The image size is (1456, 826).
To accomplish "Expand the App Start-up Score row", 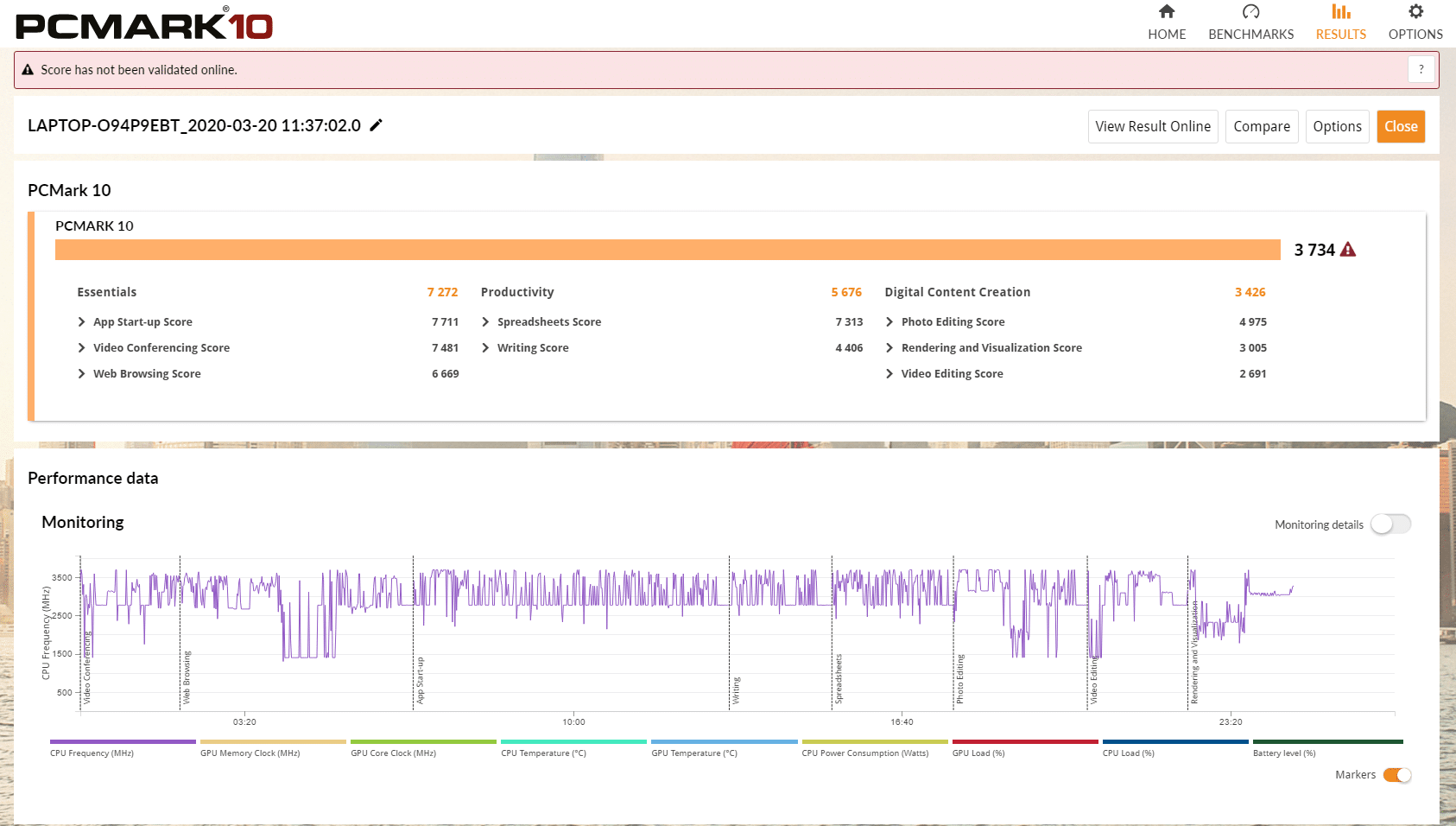I will tap(82, 321).
